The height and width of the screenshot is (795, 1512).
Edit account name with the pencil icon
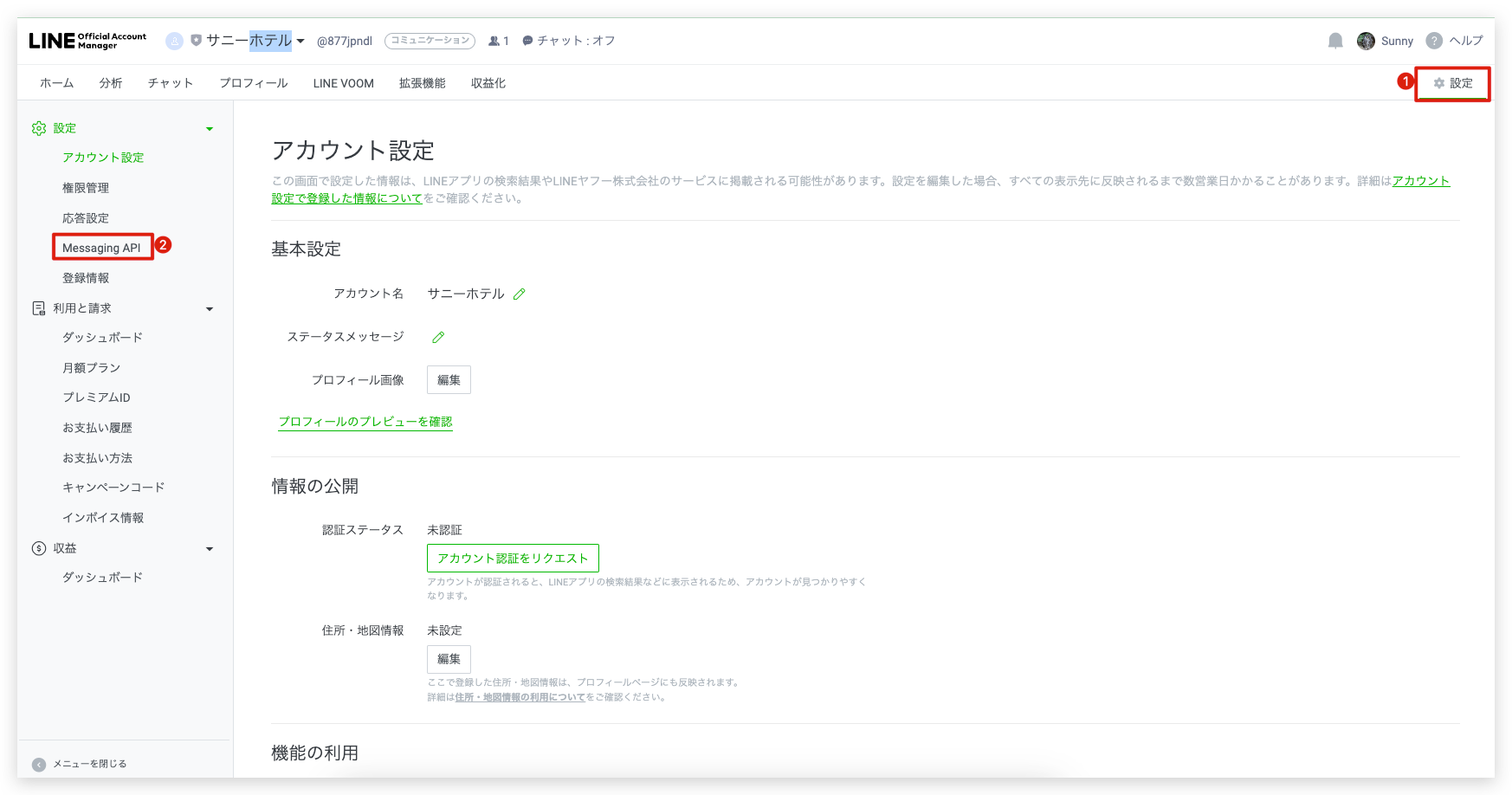(x=520, y=294)
